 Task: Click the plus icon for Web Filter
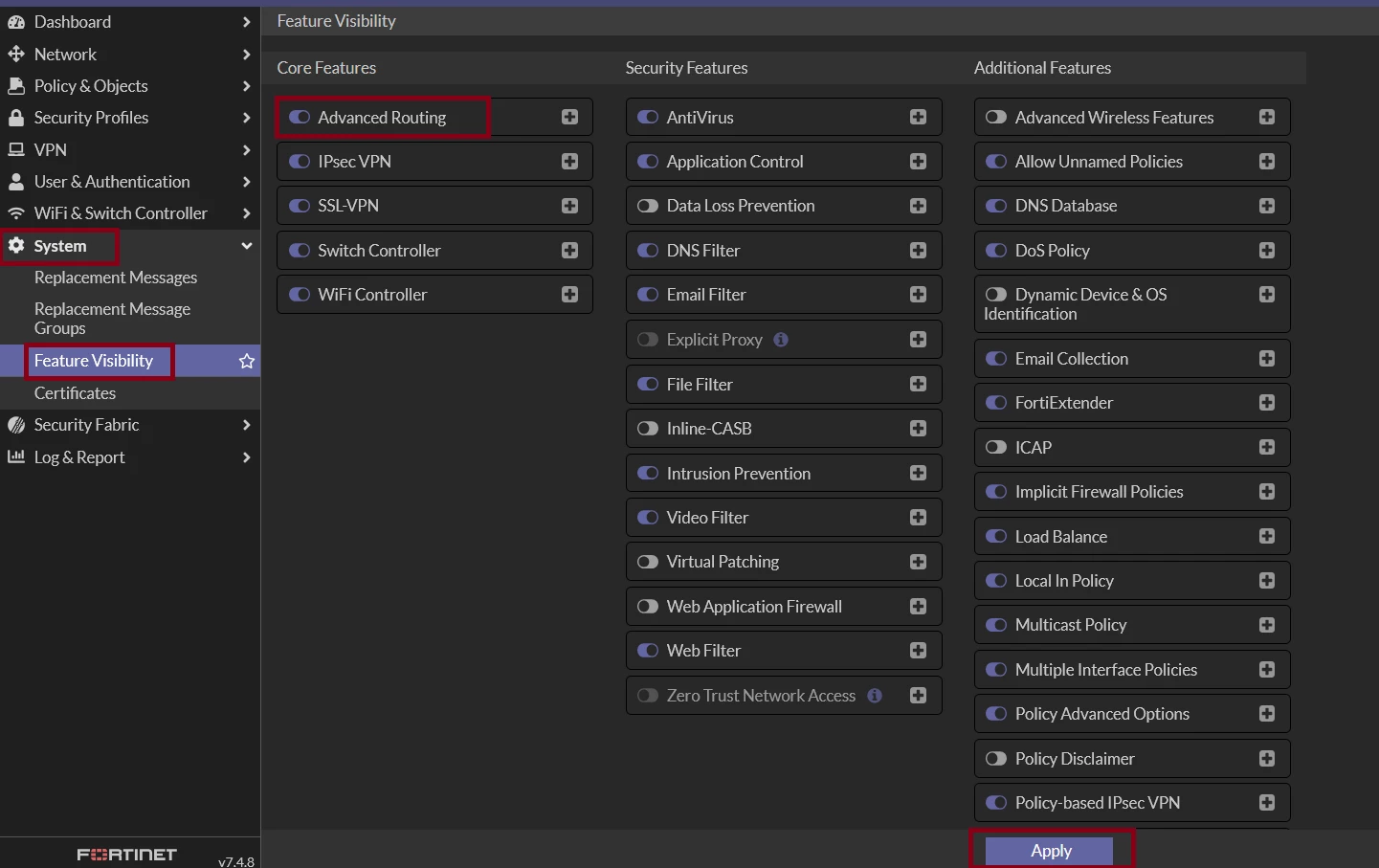(x=919, y=651)
